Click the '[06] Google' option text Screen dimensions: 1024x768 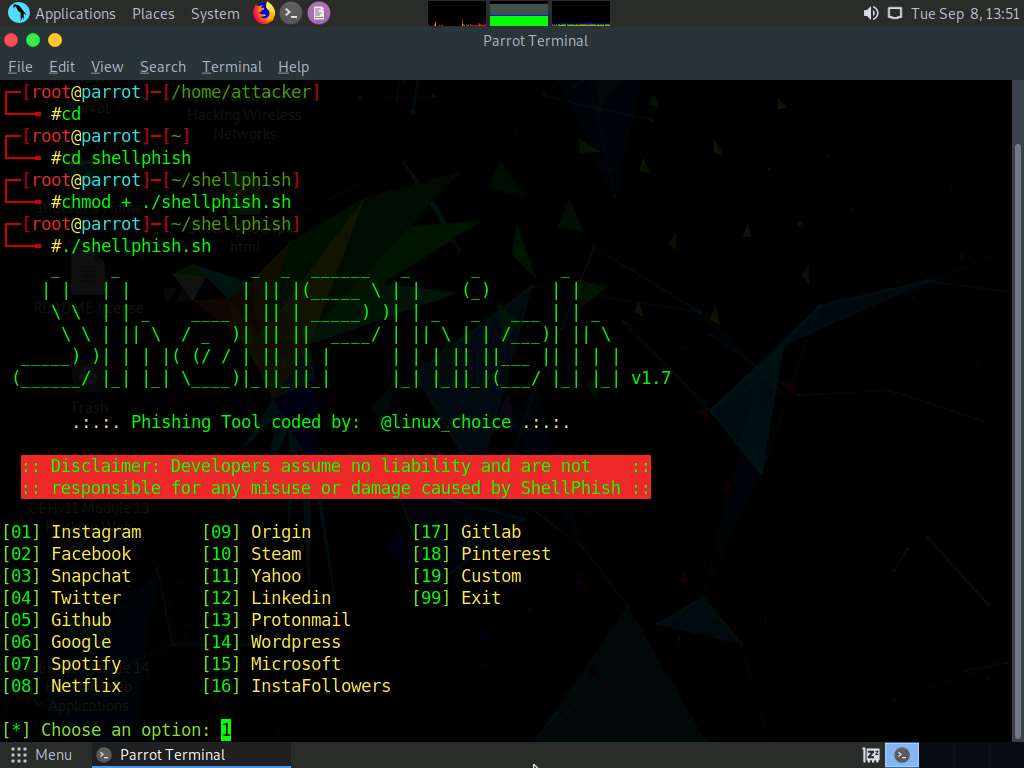pos(57,642)
